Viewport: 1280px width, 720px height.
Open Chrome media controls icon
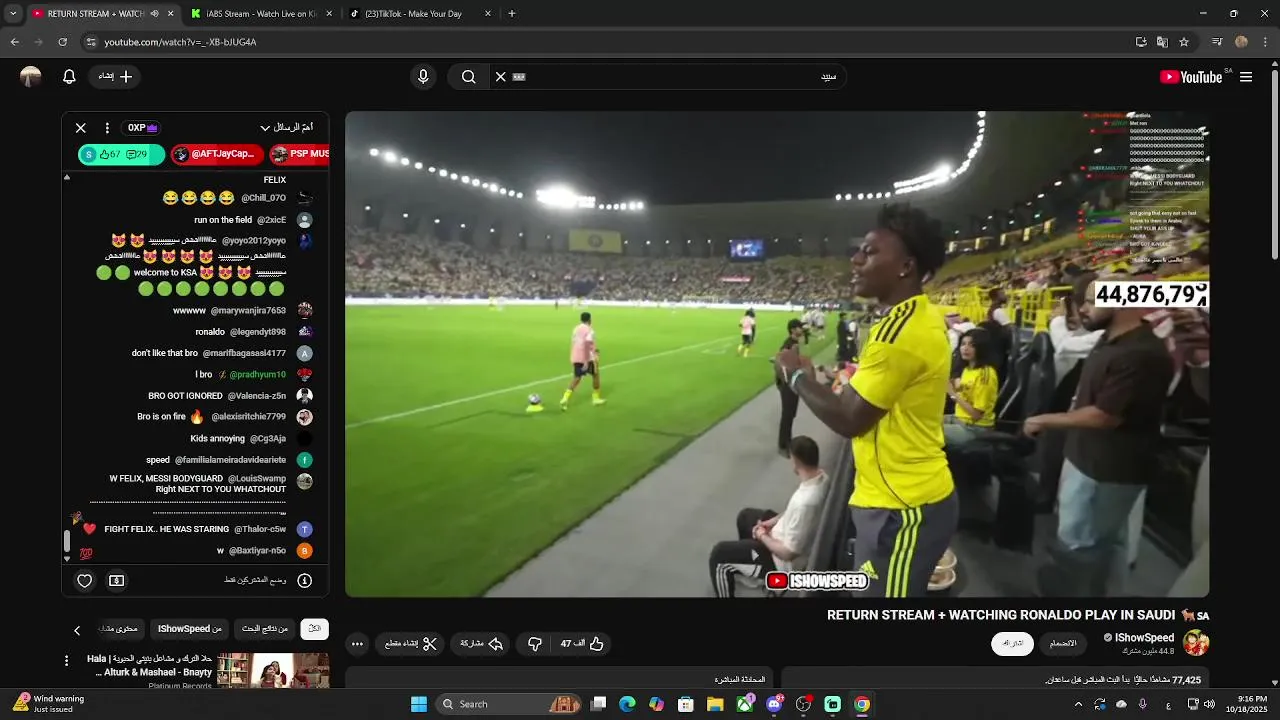(x=1217, y=42)
